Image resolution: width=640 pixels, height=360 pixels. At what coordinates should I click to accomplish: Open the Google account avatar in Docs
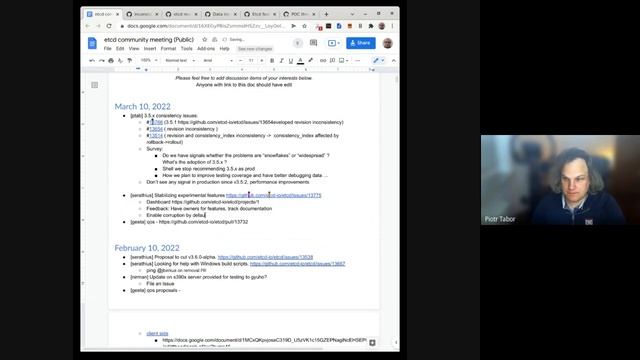coord(388,43)
